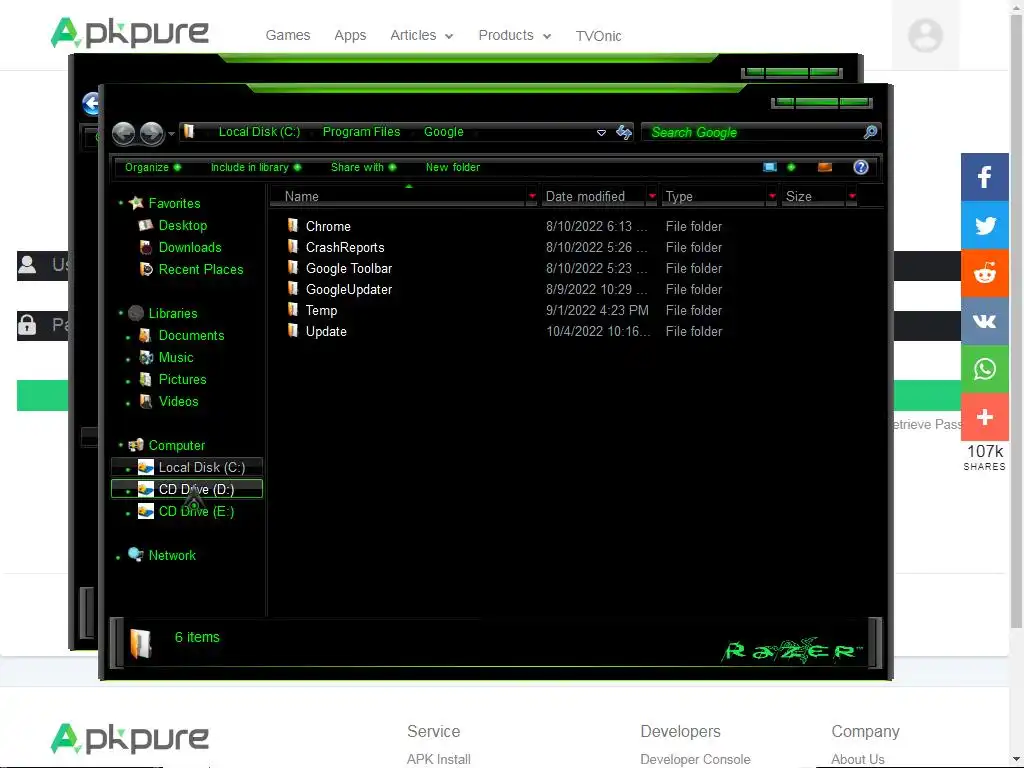Share on Reddit sidebar button

pyautogui.click(x=985, y=273)
